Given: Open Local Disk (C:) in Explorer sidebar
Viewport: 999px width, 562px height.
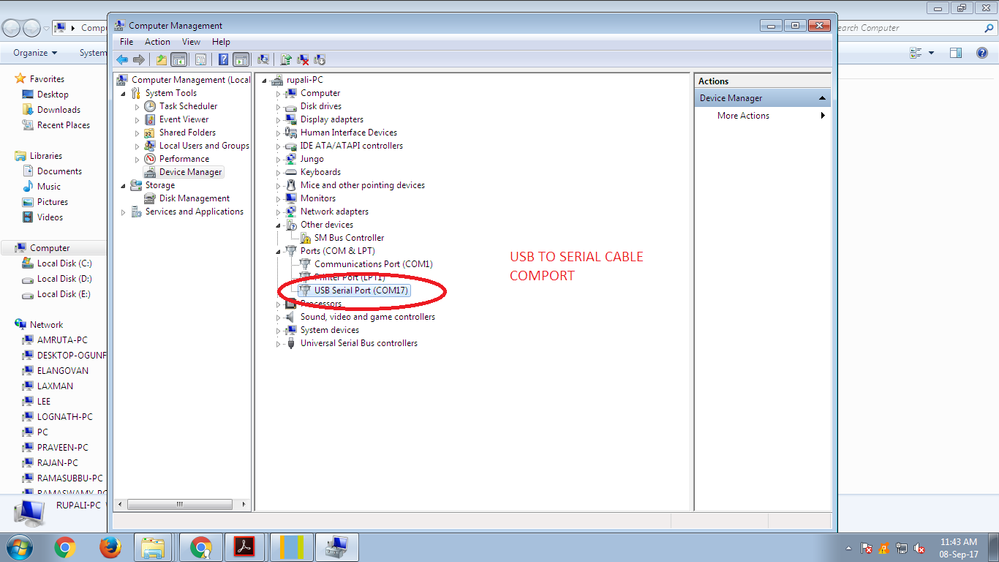Looking at the screenshot, I should [64, 263].
